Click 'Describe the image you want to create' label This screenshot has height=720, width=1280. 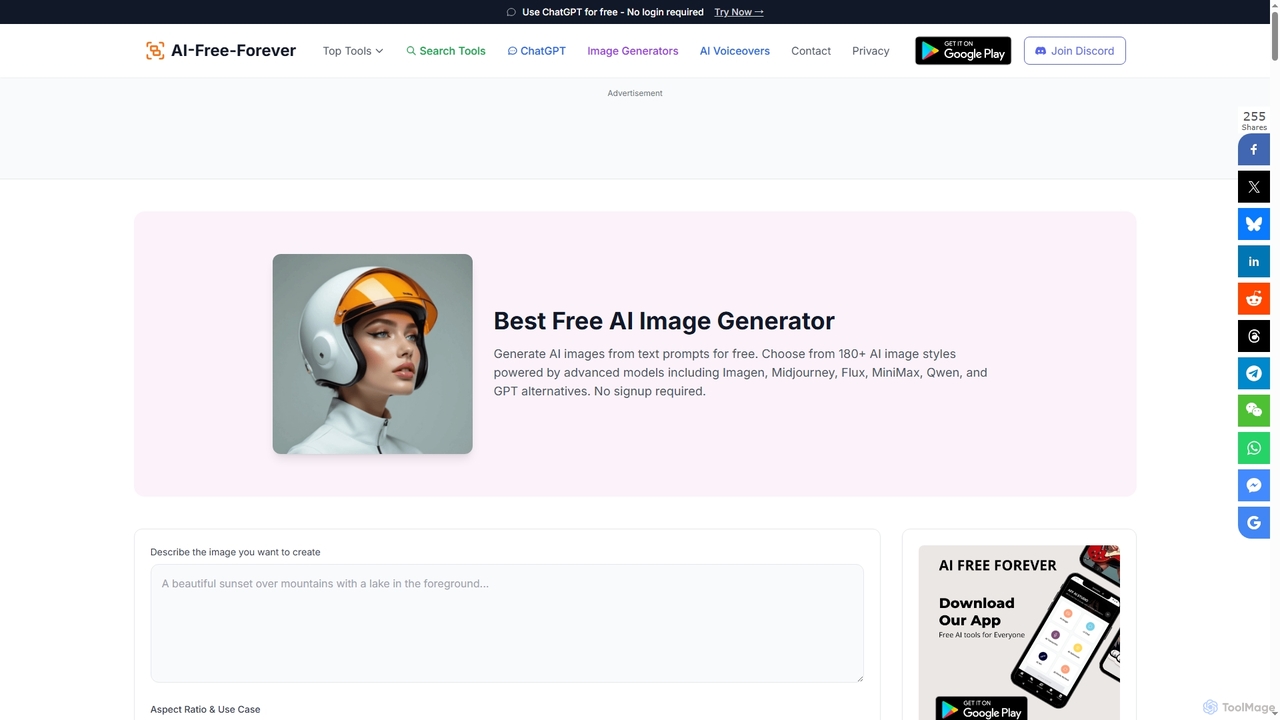click(x=236, y=552)
